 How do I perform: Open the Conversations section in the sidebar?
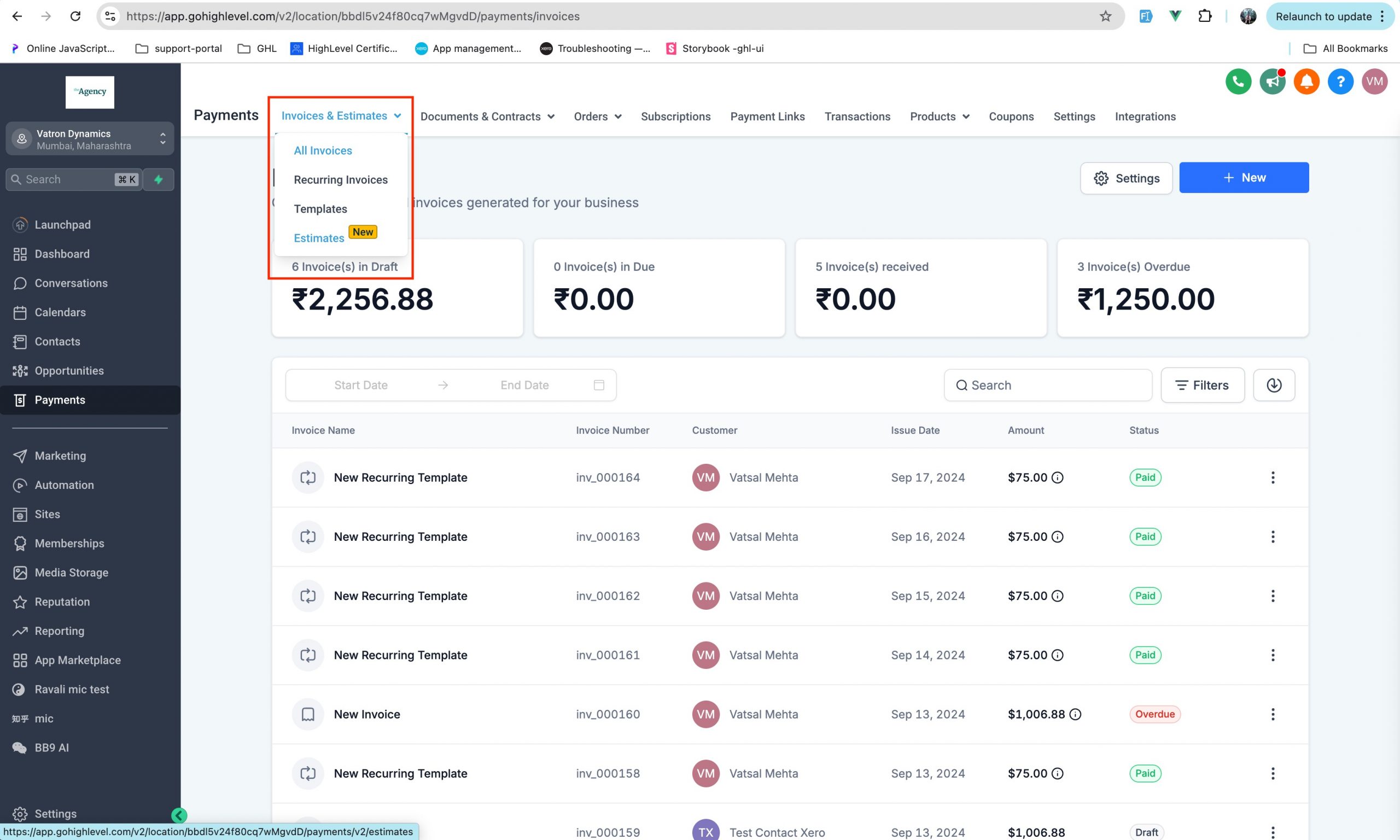pos(71,283)
